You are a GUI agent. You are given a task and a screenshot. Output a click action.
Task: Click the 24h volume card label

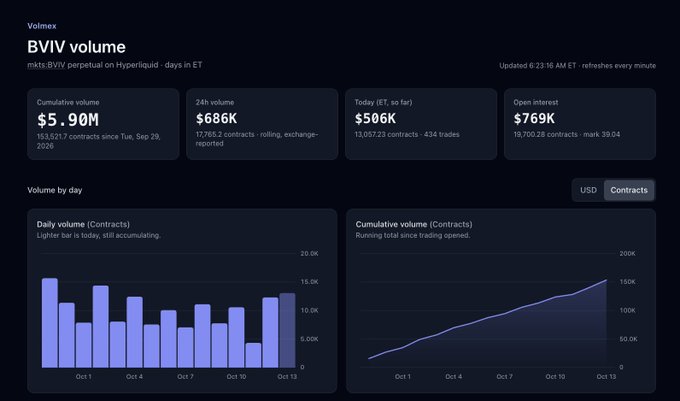(215, 102)
